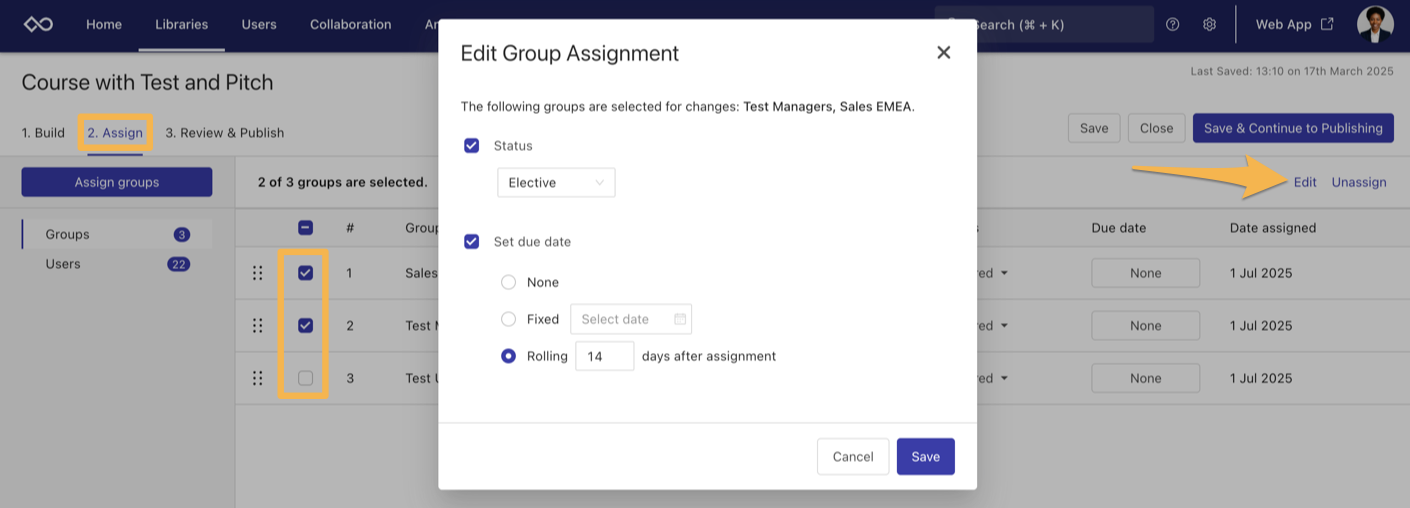Open the Libraries menu
1410x508 pixels.
181,24
